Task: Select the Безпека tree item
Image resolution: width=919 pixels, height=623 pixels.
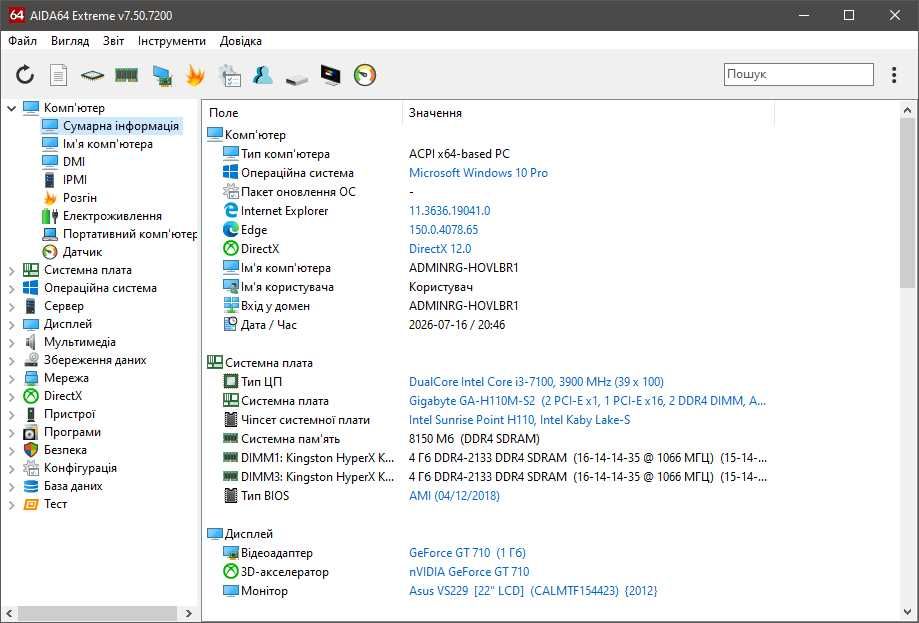Action: pos(65,450)
